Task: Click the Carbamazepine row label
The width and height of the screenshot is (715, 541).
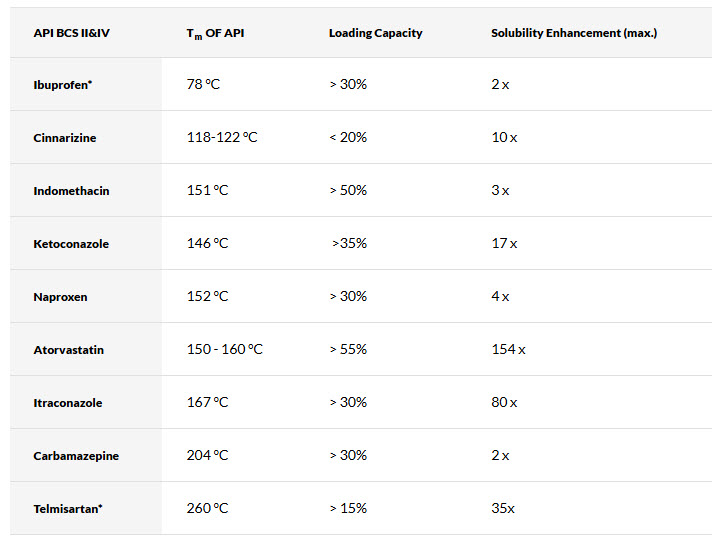Action: (75, 456)
